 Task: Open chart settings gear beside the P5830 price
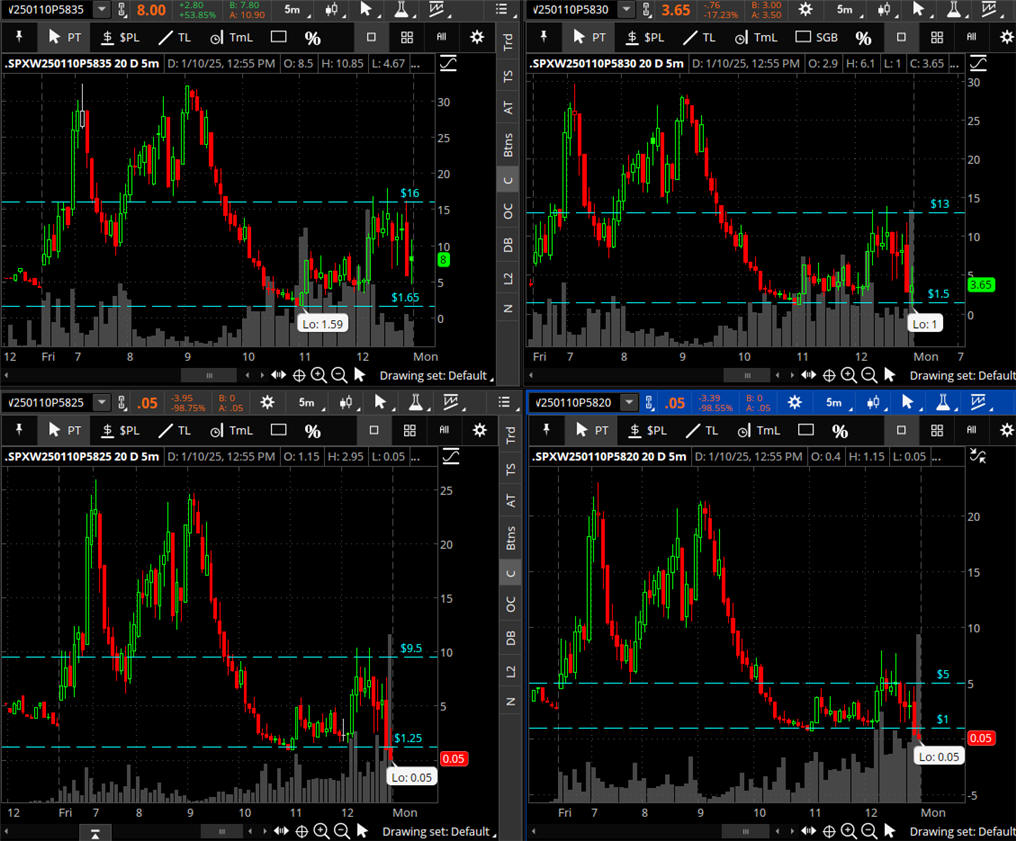(x=805, y=9)
